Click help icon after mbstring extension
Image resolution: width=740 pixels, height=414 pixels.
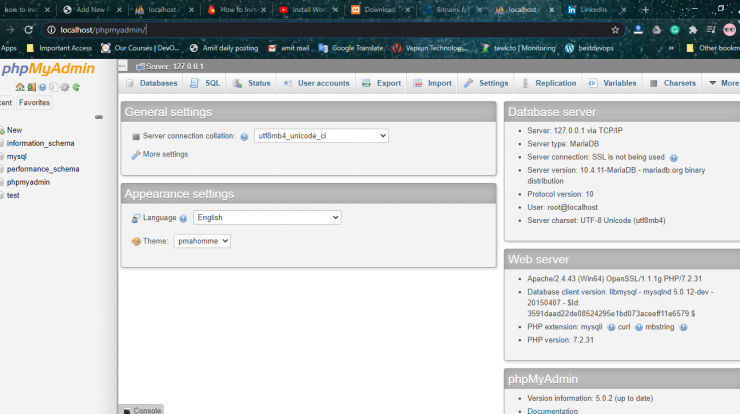click(683, 327)
